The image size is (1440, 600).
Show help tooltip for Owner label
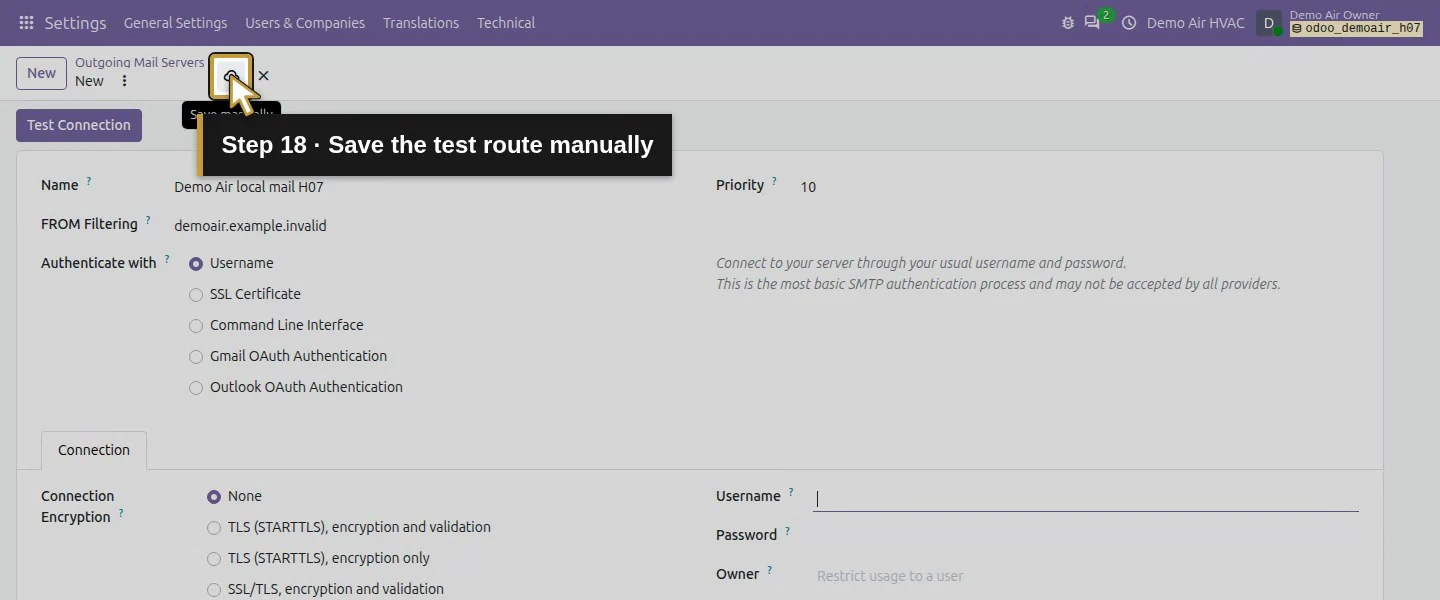point(770,570)
